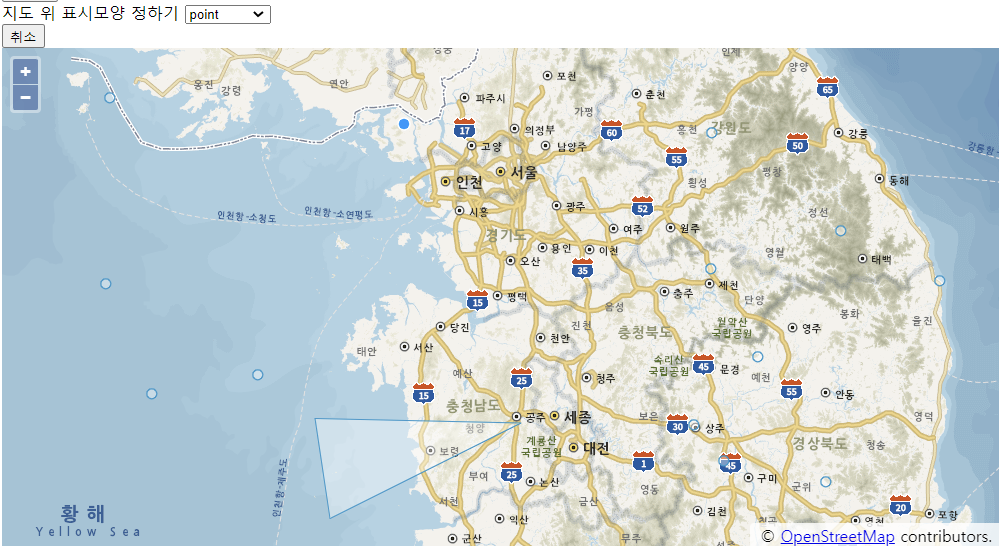This screenshot has height=546, width=999.
Task: Click the 강릉 city label
Action: (x=858, y=134)
